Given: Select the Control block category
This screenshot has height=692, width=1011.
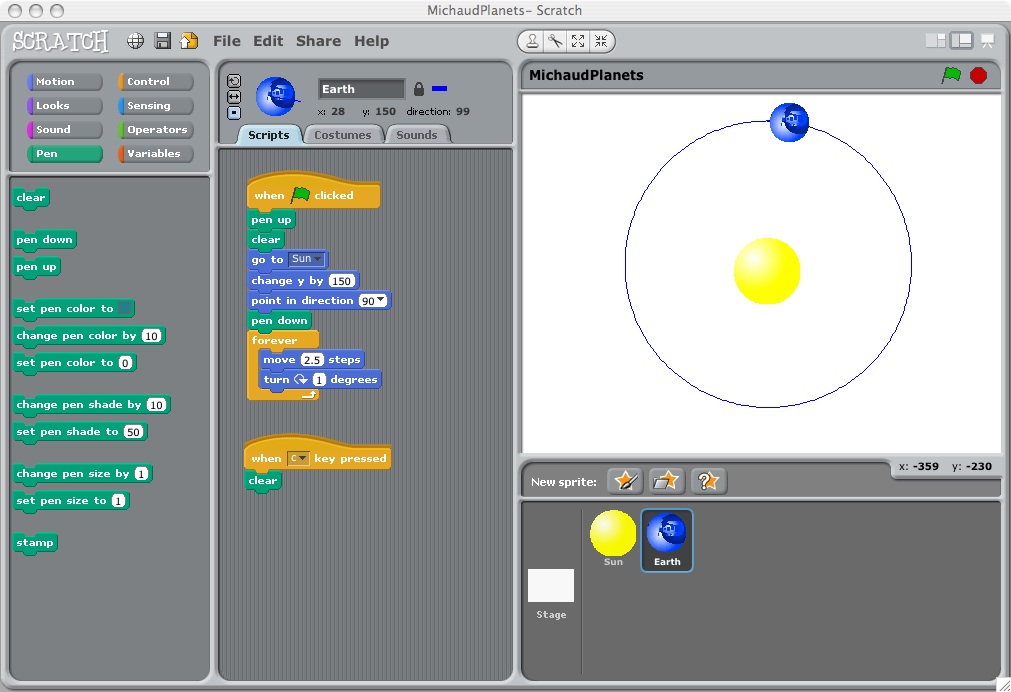Looking at the screenshot, I should (x=155, y=82).
